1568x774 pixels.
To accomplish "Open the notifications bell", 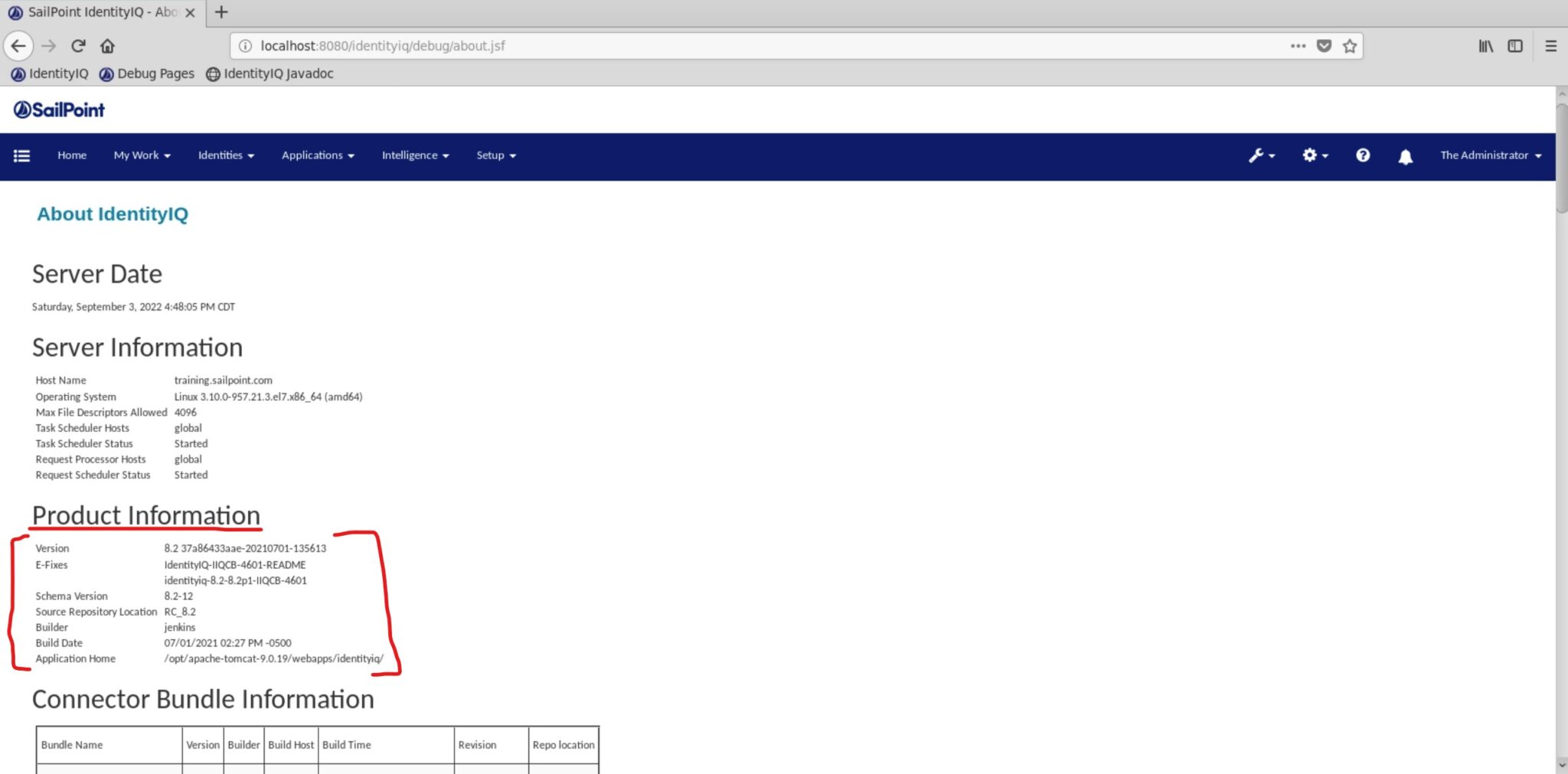I will (1406, 155).
